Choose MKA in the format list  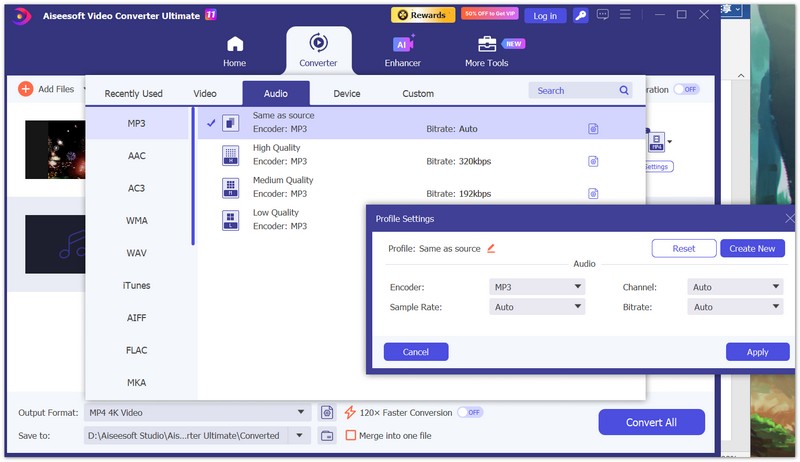pyautogui.click(x=137, y=382)
